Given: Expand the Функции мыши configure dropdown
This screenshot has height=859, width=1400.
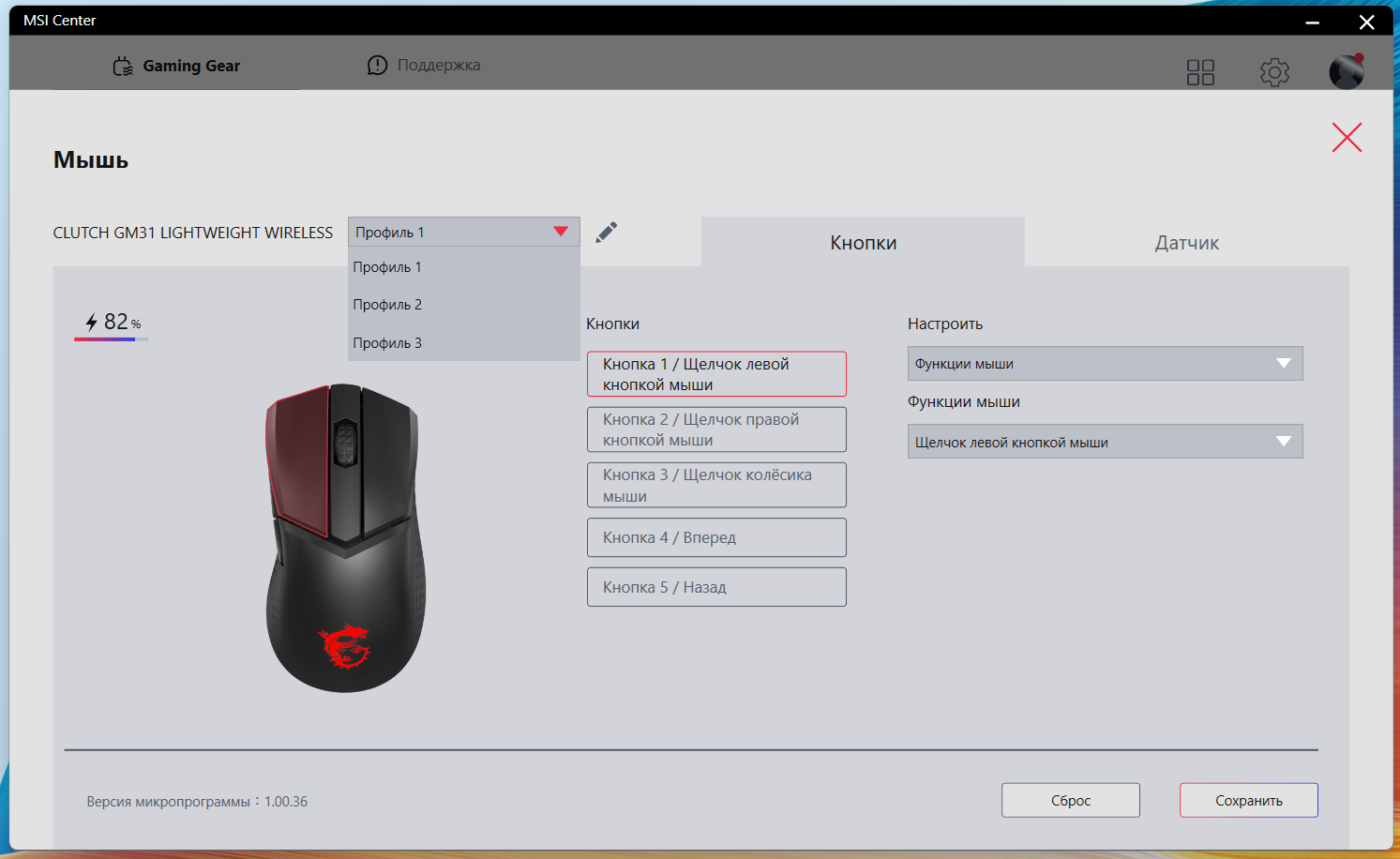Looking at the screenshot, I should (1105, 364).
